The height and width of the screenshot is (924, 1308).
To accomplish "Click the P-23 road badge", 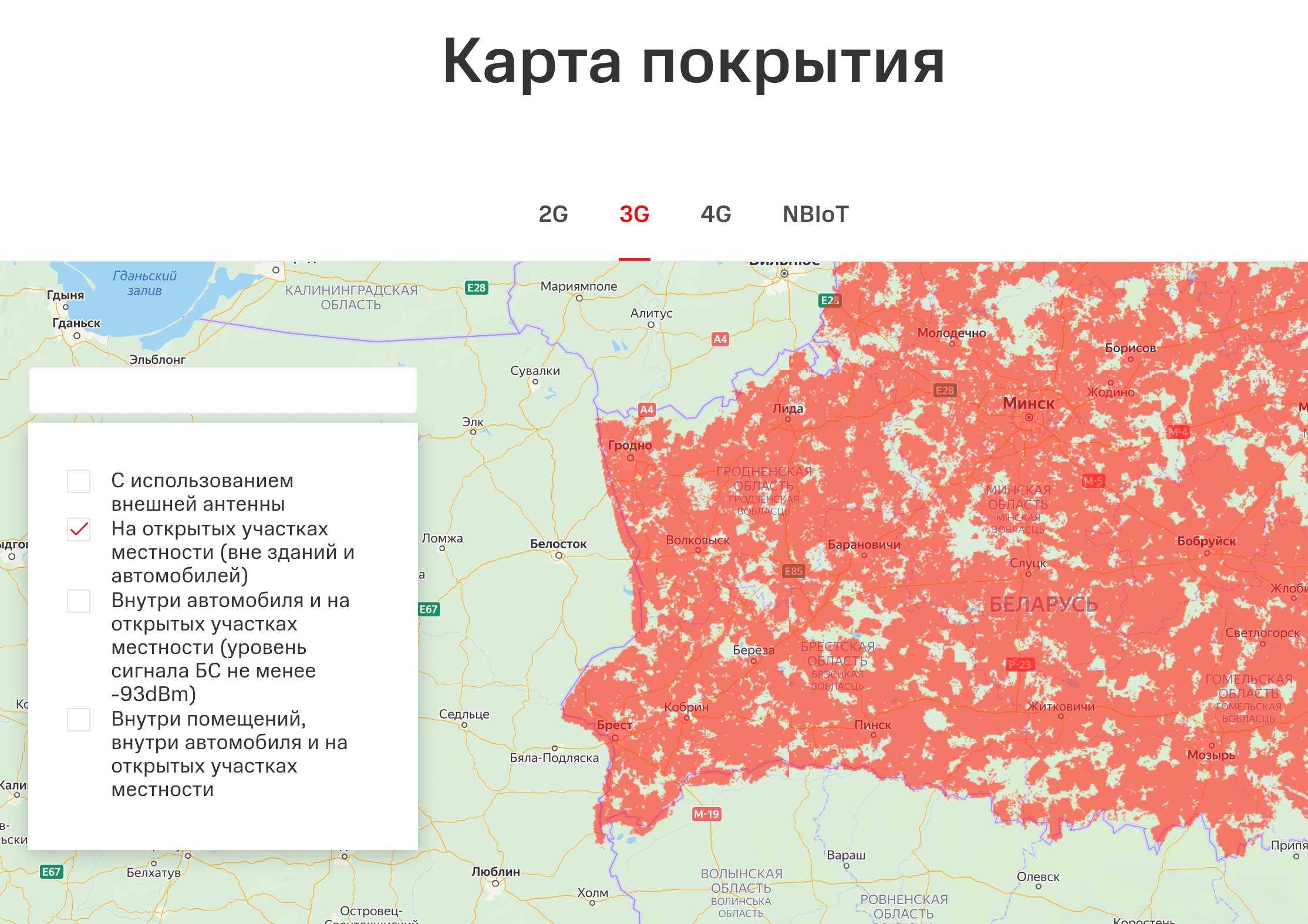I will pyautogui.click(x=1020, y=665).
